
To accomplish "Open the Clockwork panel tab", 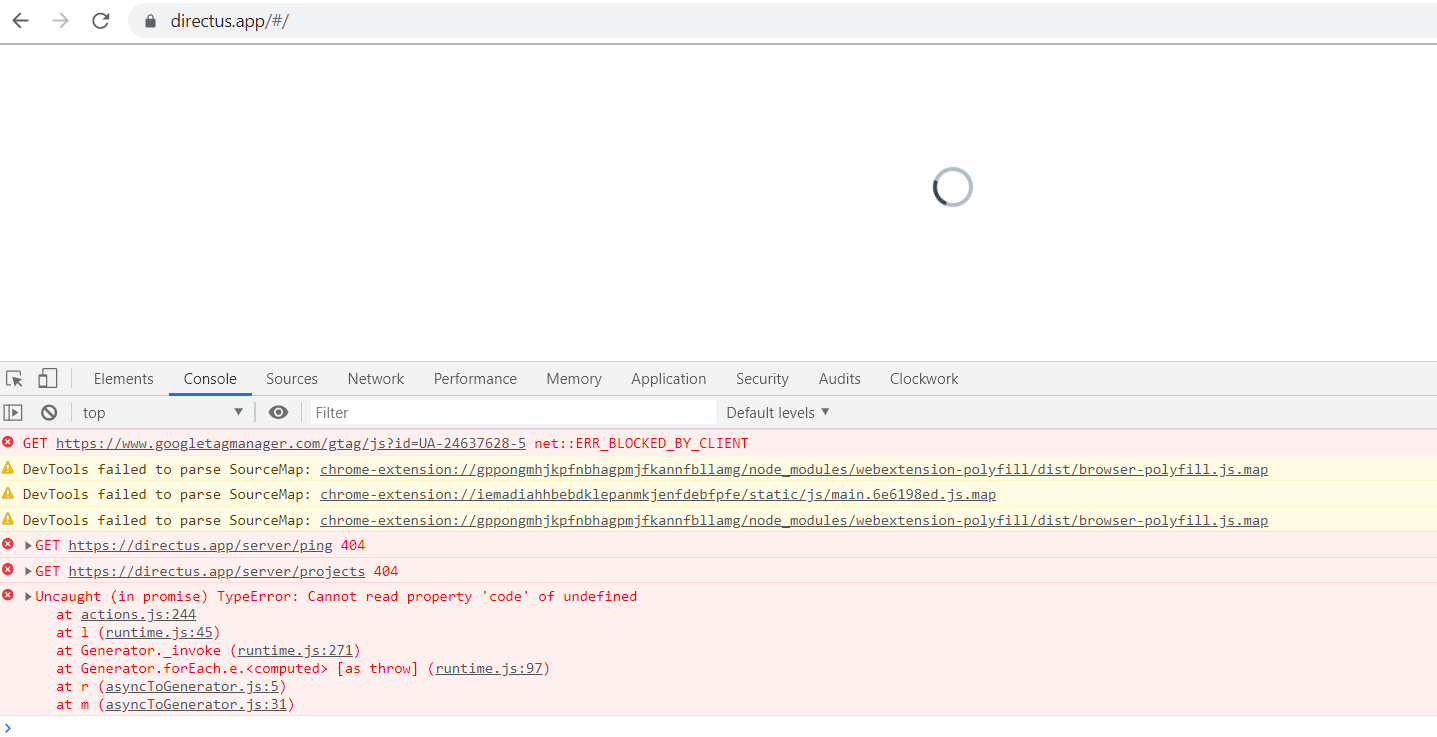I will tap(923, 378).
